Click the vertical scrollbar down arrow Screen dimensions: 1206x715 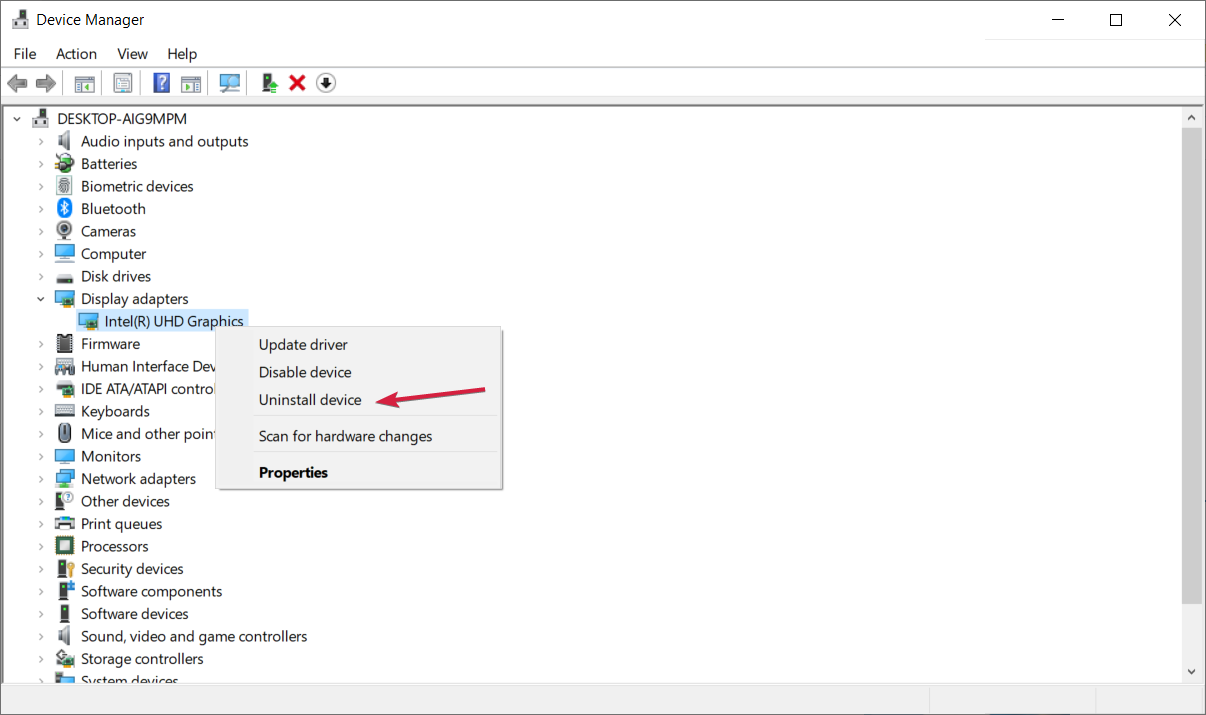pyautogui.click(x=1191, y=671)
